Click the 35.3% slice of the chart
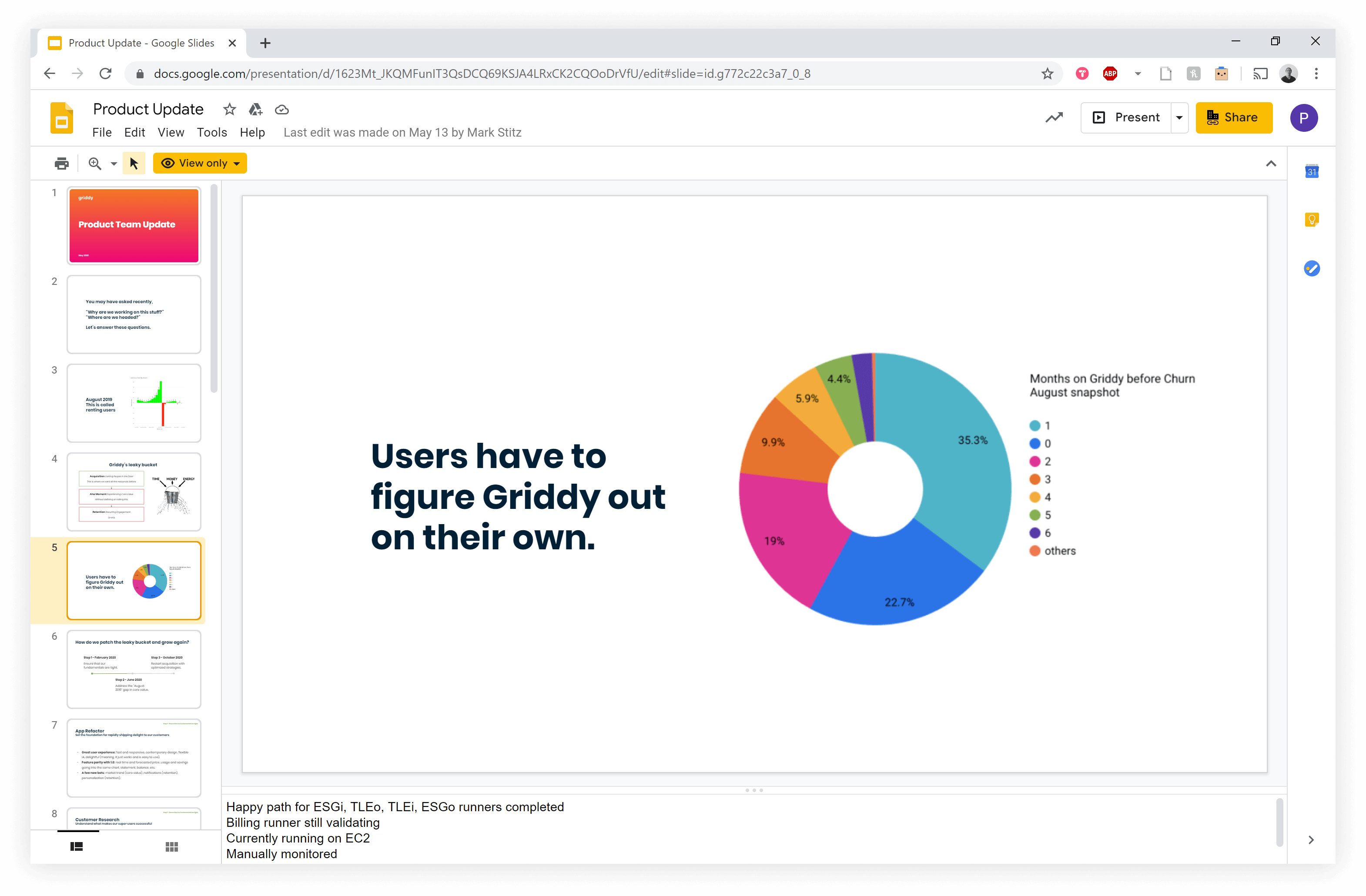This screenshot has width=1366, height=896. pos(958,454)
